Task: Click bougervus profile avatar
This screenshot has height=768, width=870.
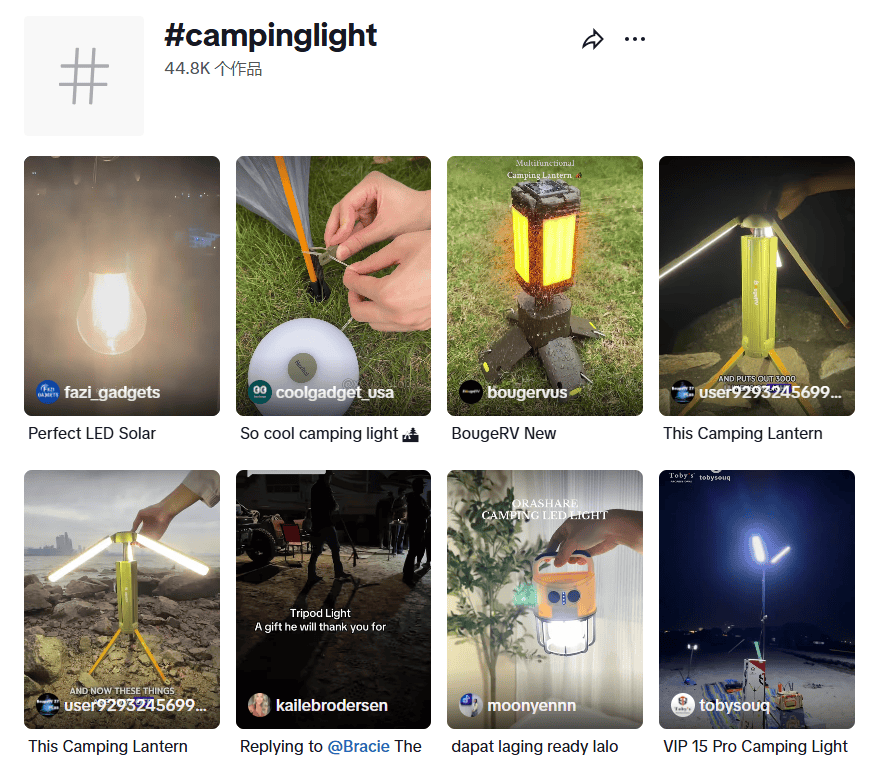Action: point(471,392)
